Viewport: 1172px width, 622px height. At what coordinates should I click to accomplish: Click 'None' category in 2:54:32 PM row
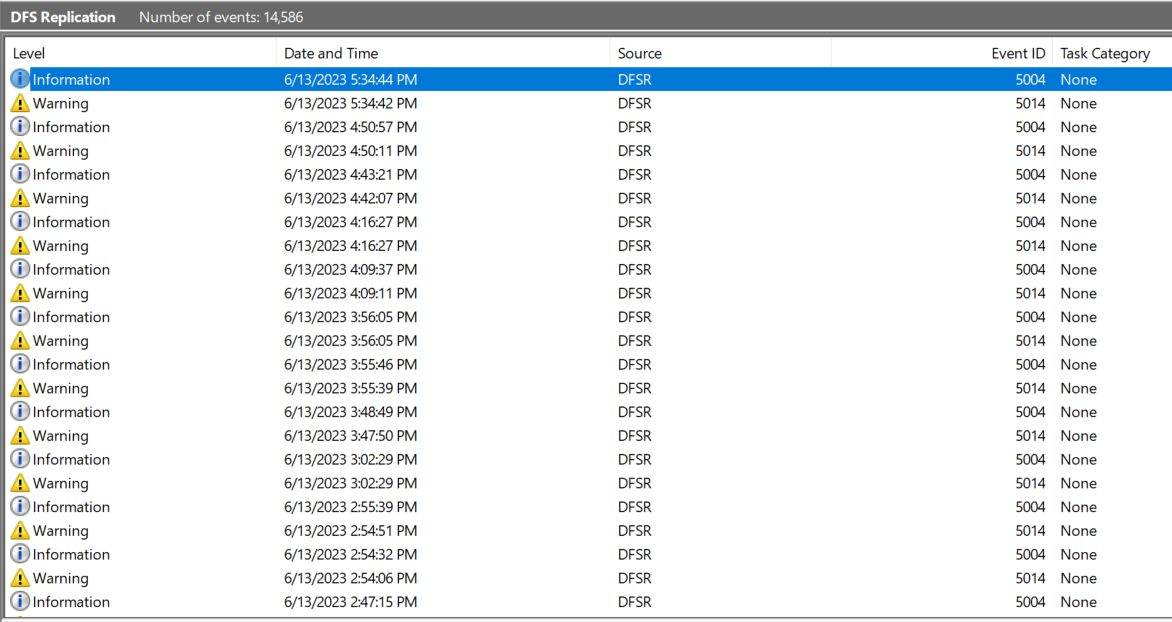click(1079, 554)
